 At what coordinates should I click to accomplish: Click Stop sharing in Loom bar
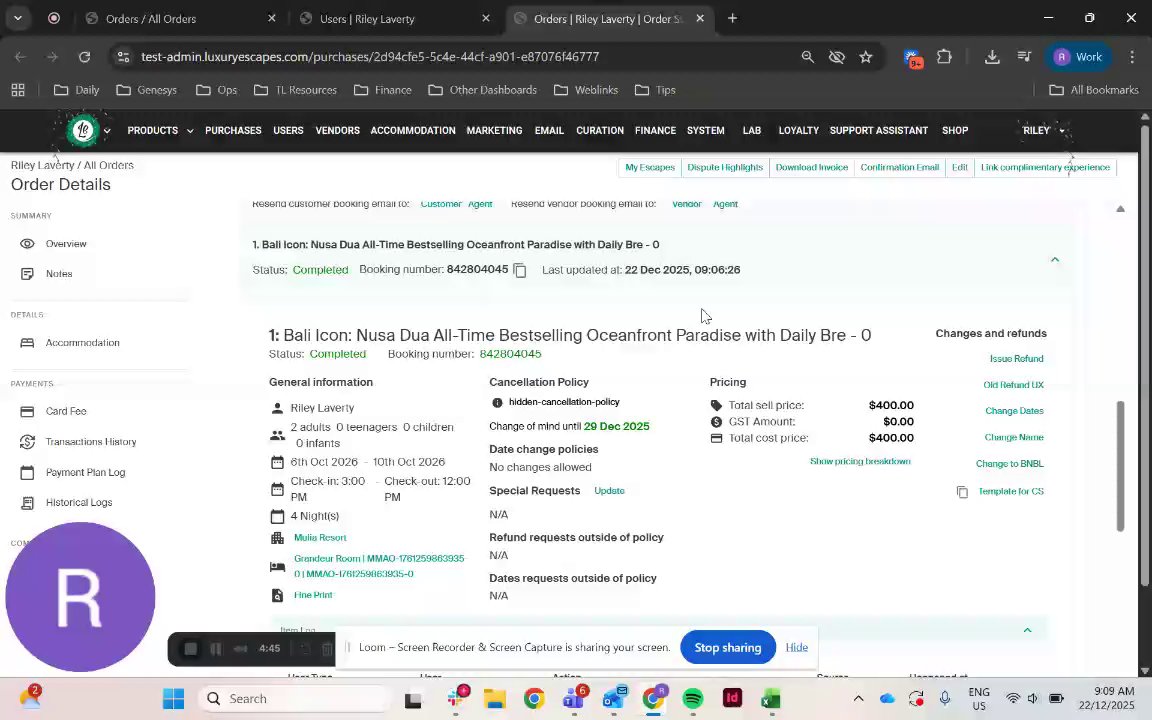pyautogui.click(x=727, y=647)
